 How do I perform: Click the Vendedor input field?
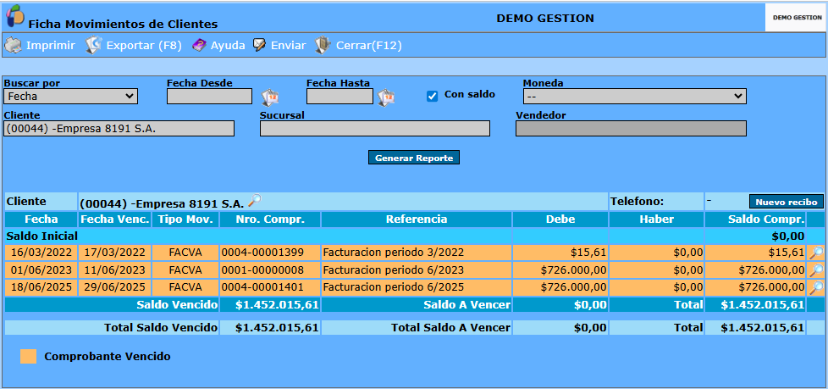coord(631,128)
